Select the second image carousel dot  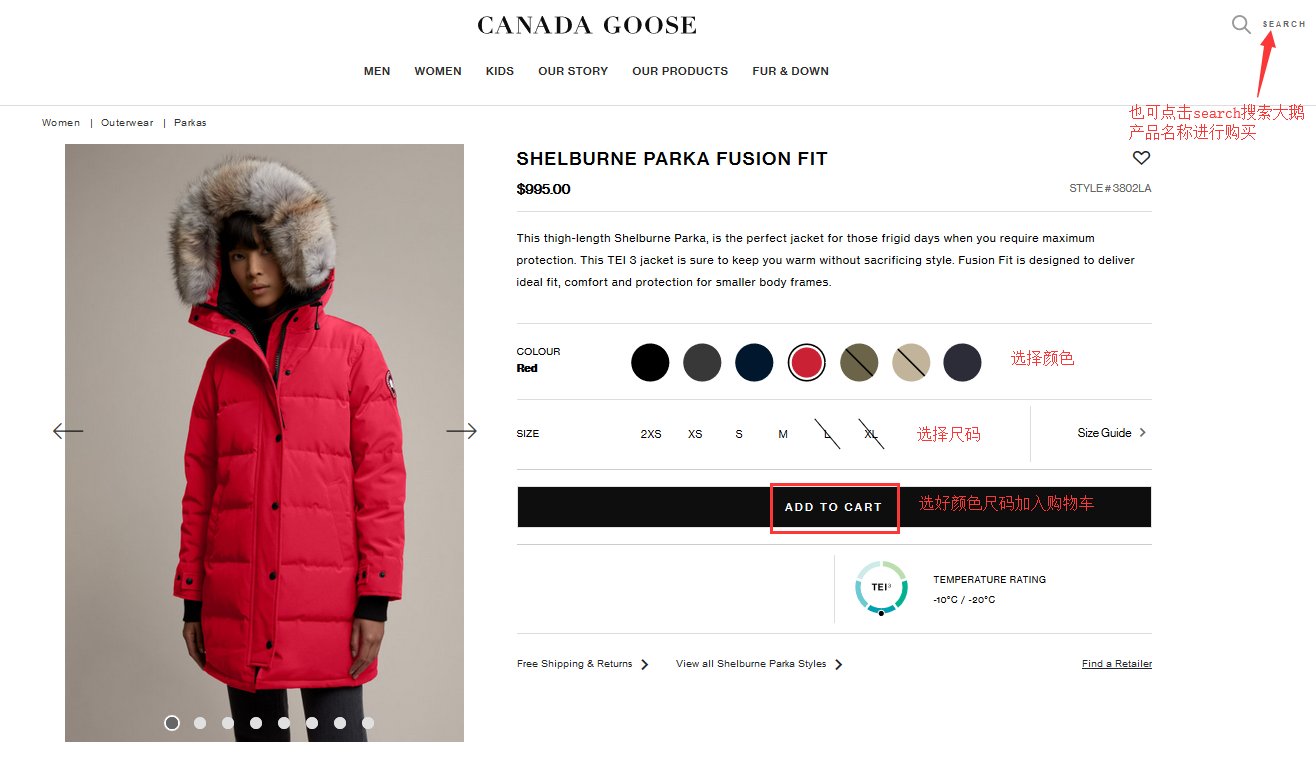[200, 722]
